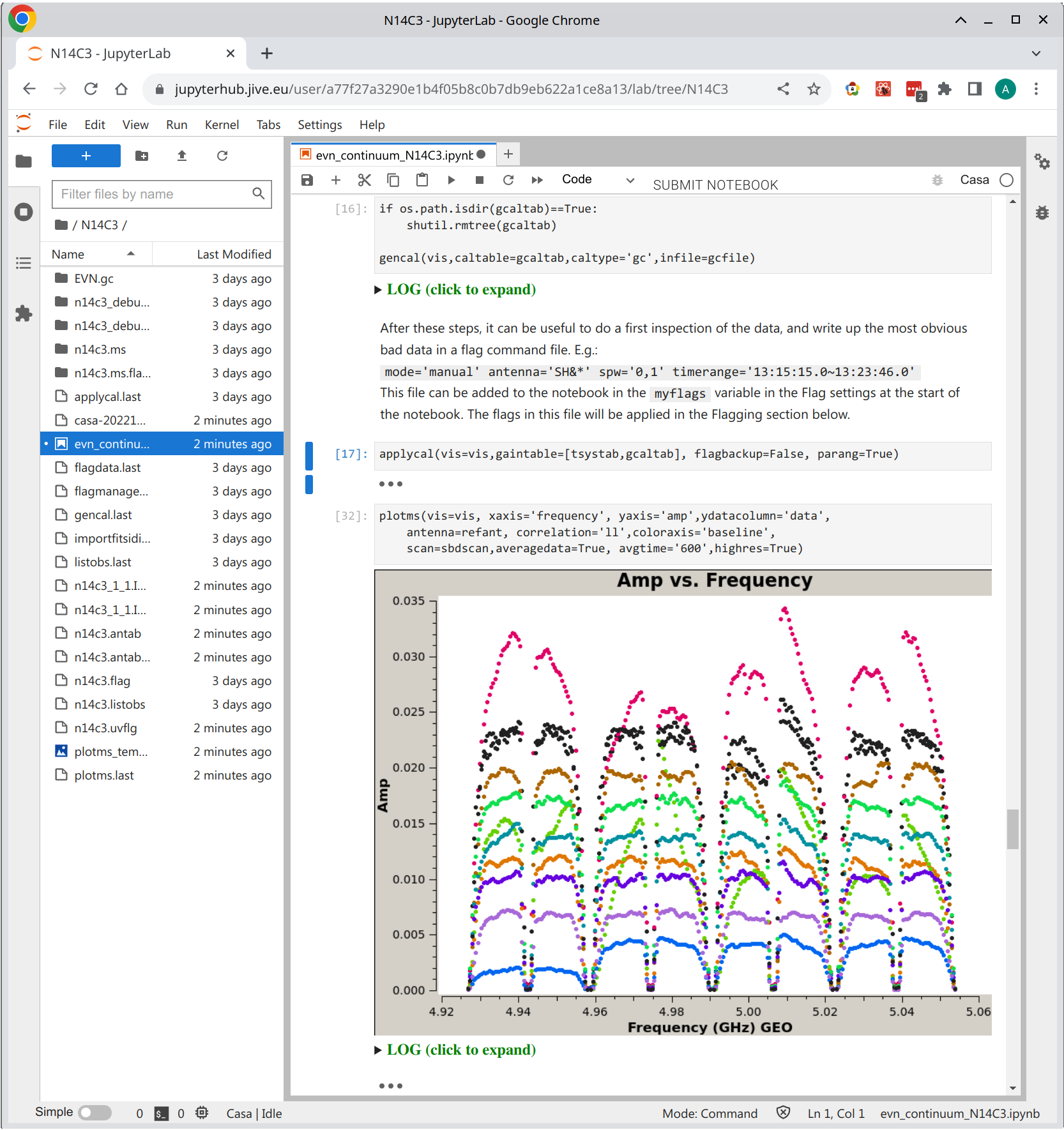This screenshot has width=1064, height=1130.
Task: Open the Settings menu
Action: tap(319, 124)
